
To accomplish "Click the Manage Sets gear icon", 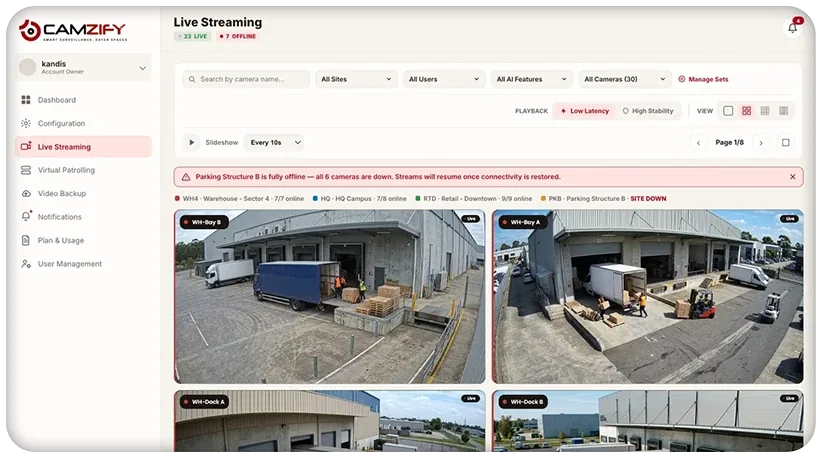I will click(x=682, y=79).
